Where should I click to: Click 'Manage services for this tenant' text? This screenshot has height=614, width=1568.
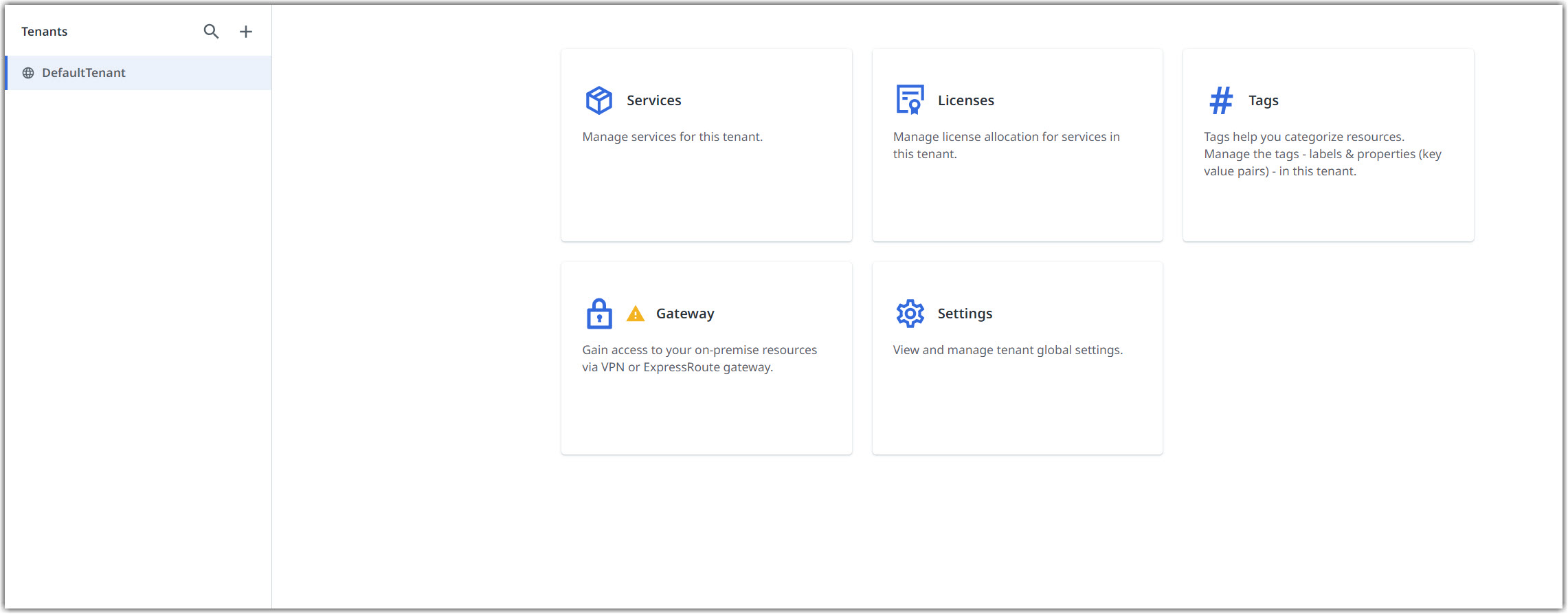point(672,137)
